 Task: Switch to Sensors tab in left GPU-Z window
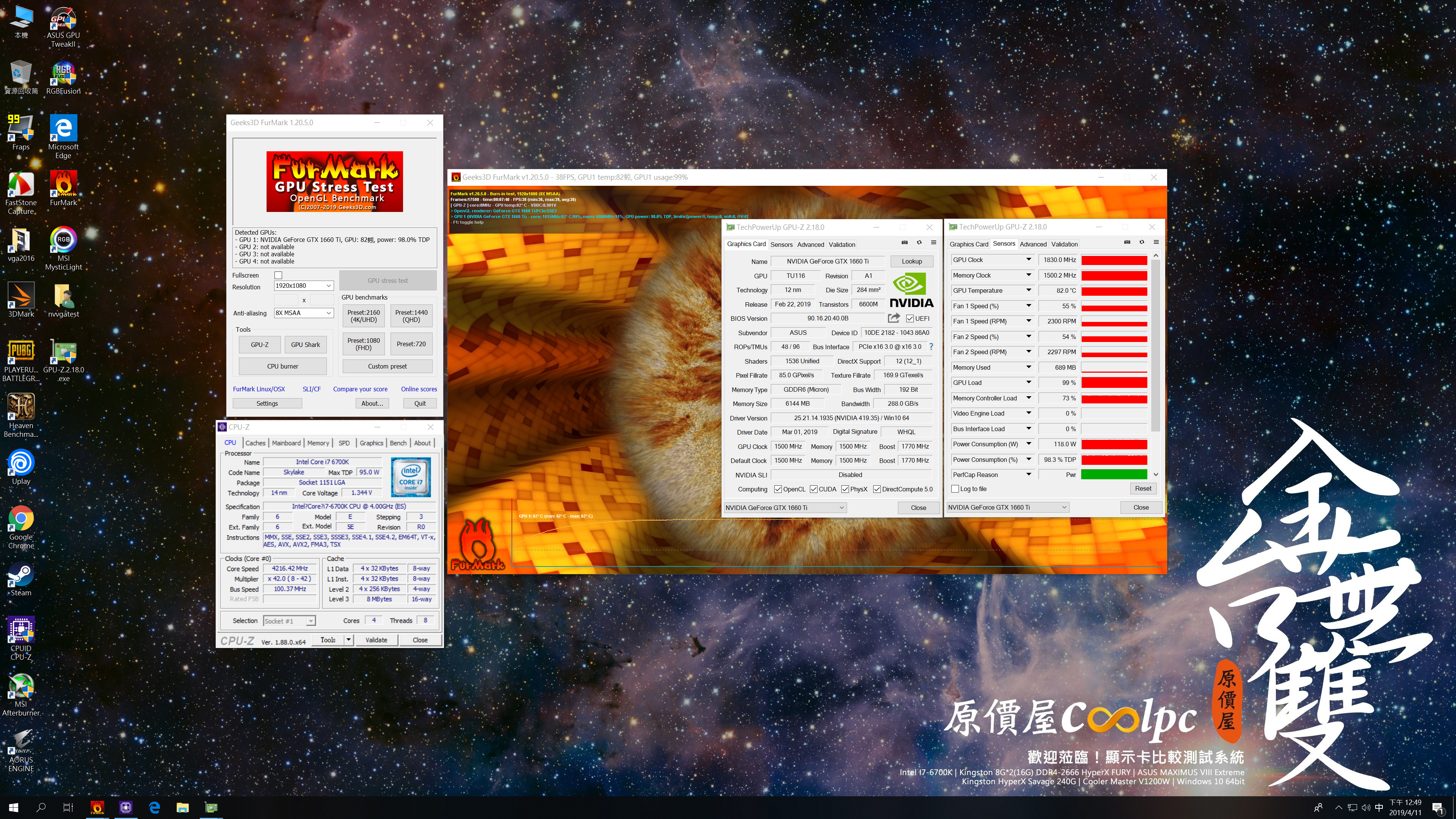[x=781, y=244]
